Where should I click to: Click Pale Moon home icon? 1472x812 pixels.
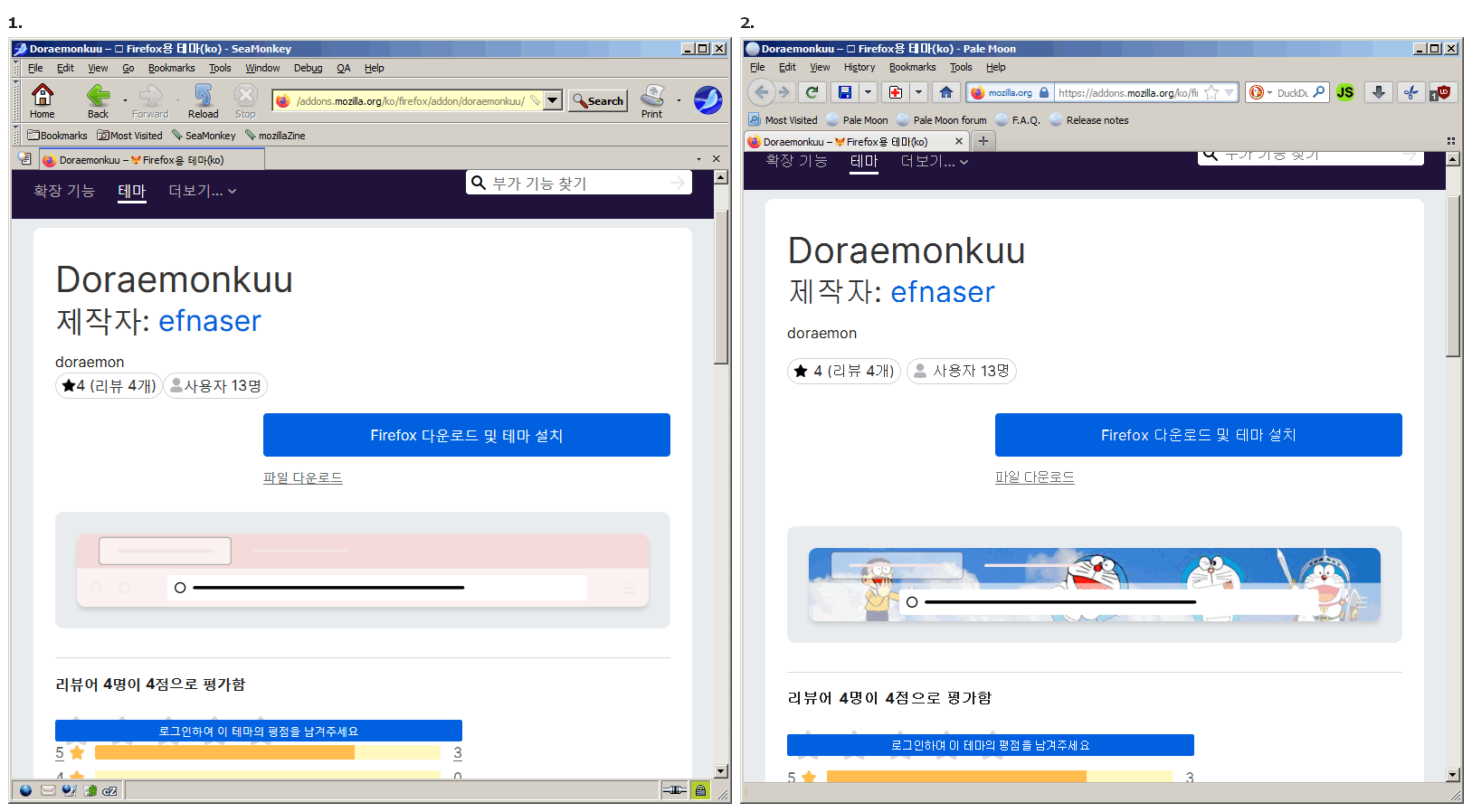click(x=945, y=92)
